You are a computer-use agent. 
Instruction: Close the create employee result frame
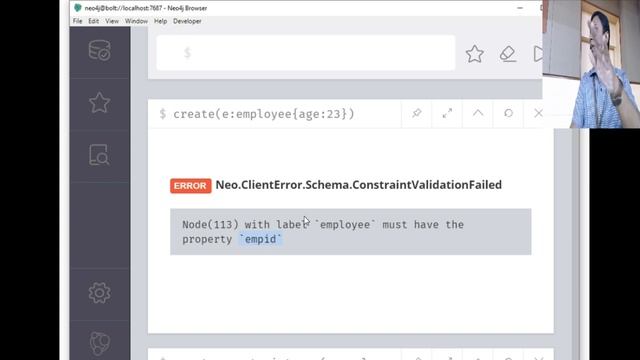[x=538, y=113]
